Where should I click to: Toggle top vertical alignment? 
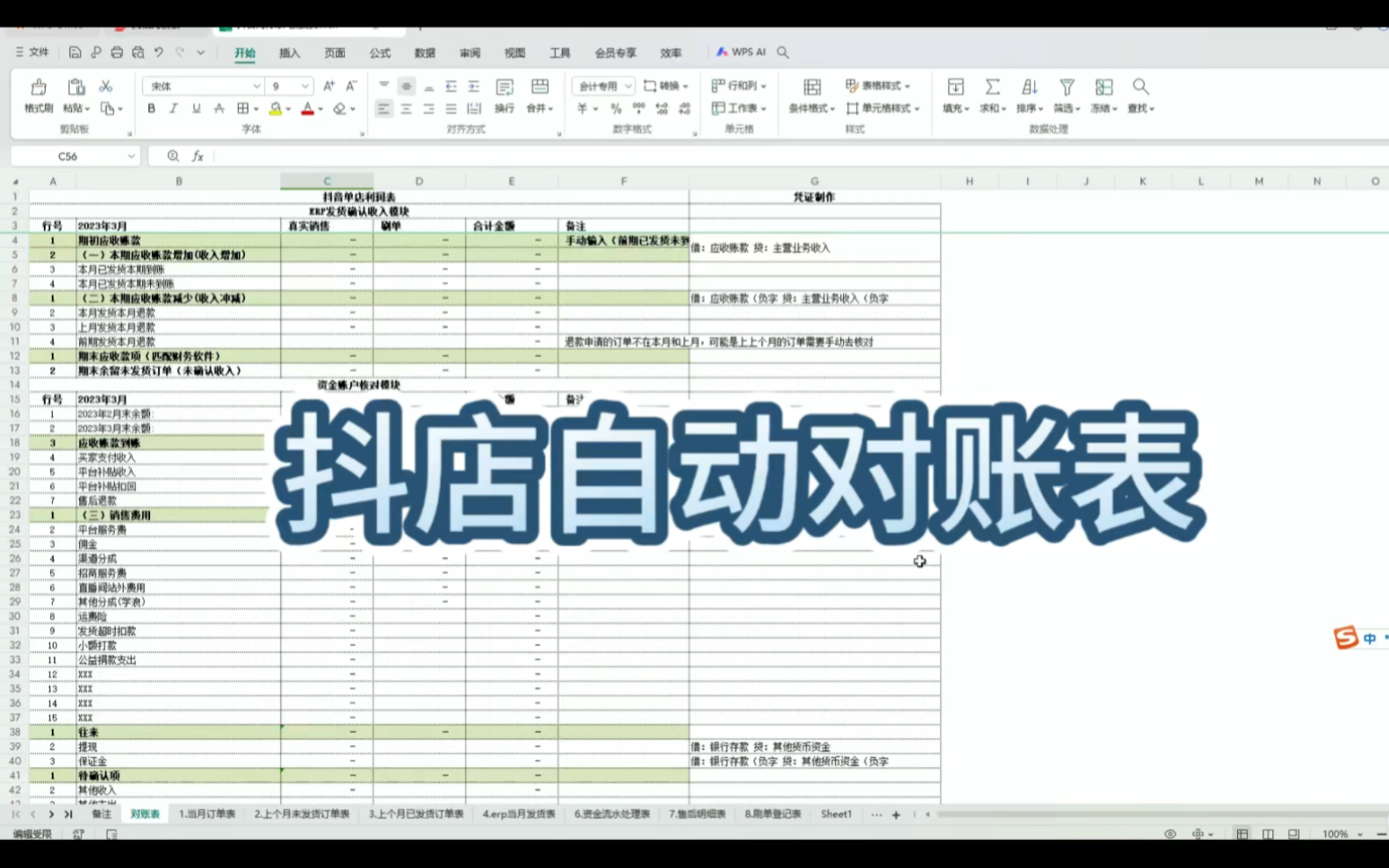(384, 86)
